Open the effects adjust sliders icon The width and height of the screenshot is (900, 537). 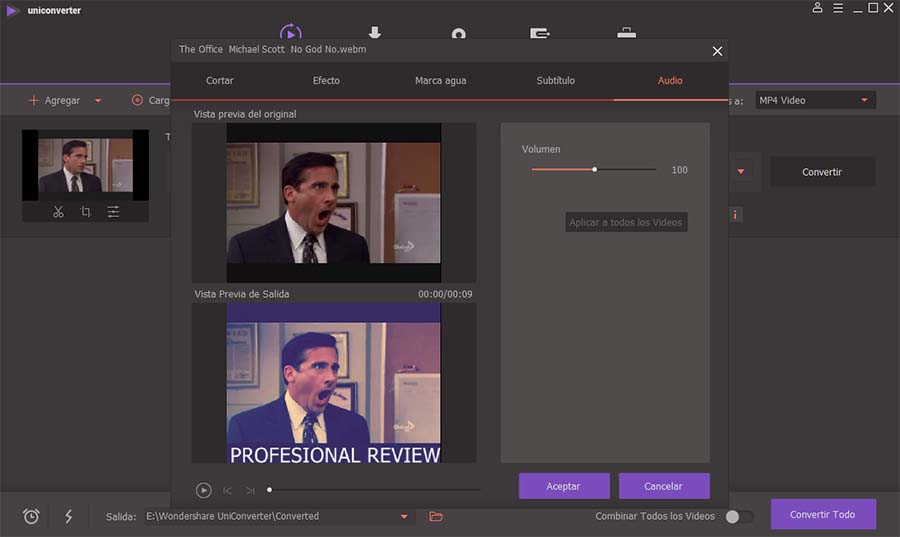pyautogui.click(x=114, y=212)
